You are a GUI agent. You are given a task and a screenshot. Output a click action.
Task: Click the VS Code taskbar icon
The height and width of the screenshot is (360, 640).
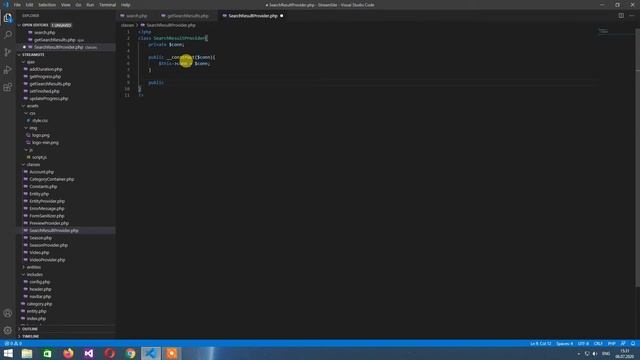[x=151, y=353]
